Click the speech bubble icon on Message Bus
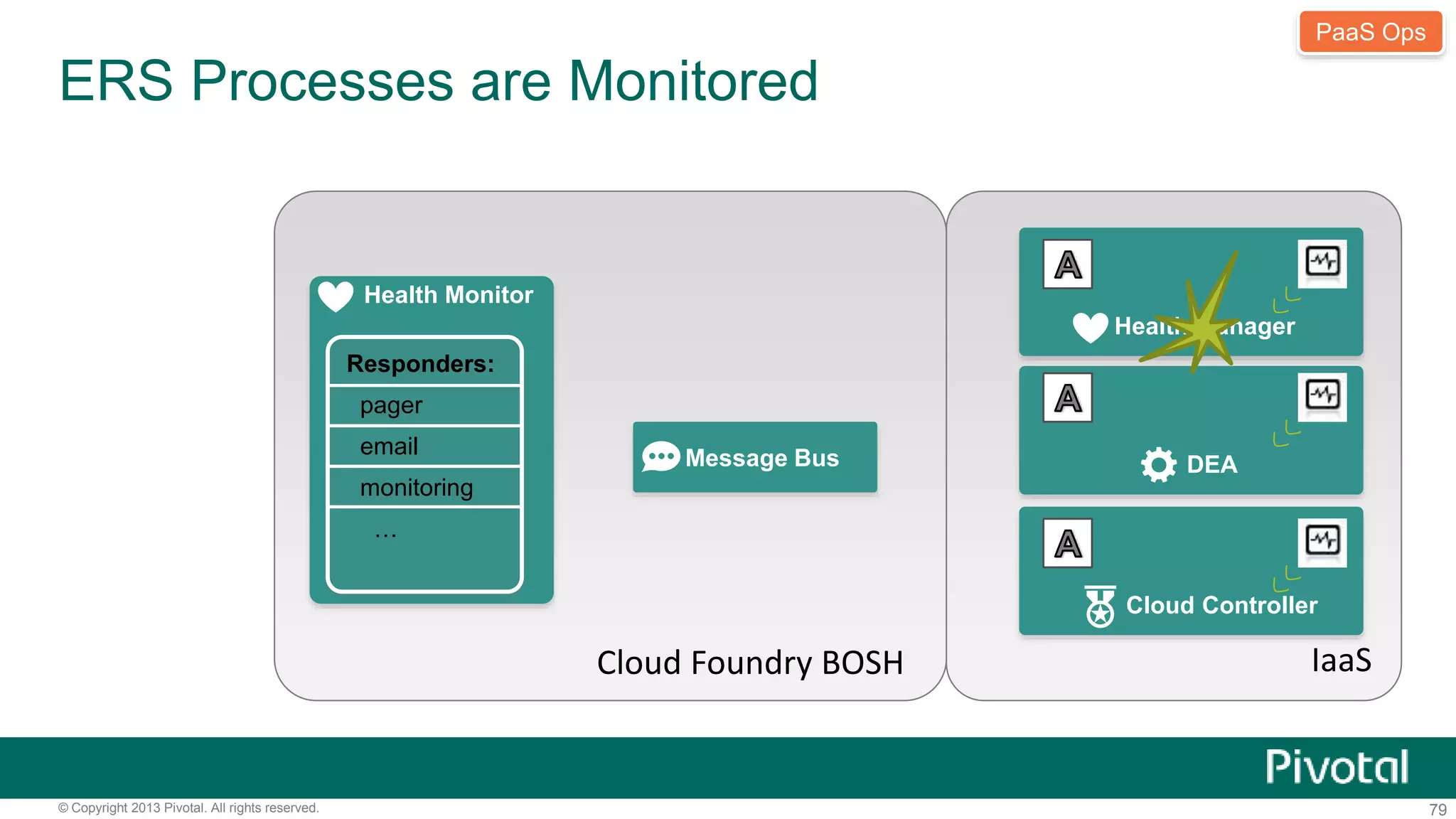Viewport: 1456px width, 819px height. [x=660, y=457]
